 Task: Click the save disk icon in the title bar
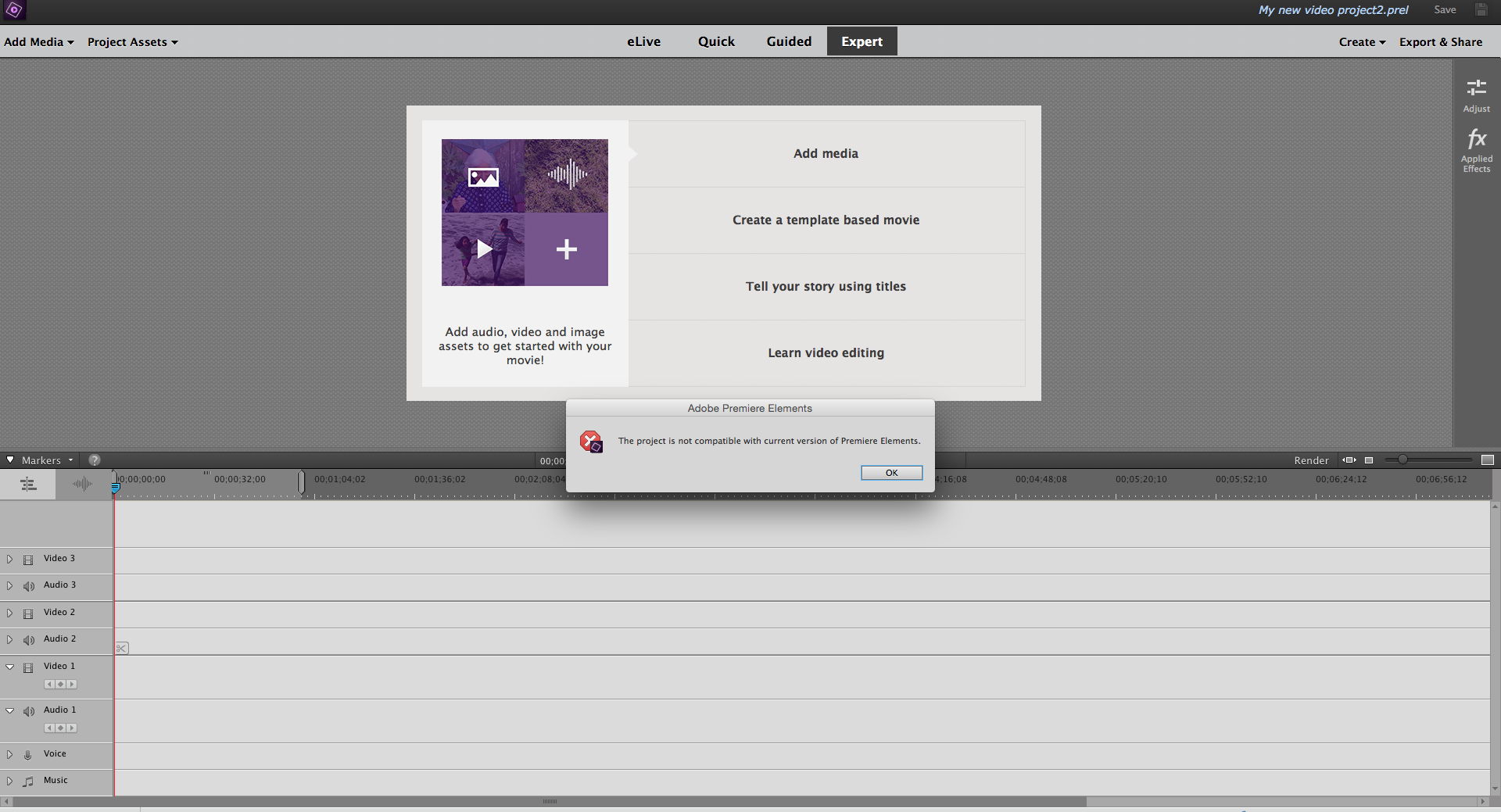(x=1481, y=10)
